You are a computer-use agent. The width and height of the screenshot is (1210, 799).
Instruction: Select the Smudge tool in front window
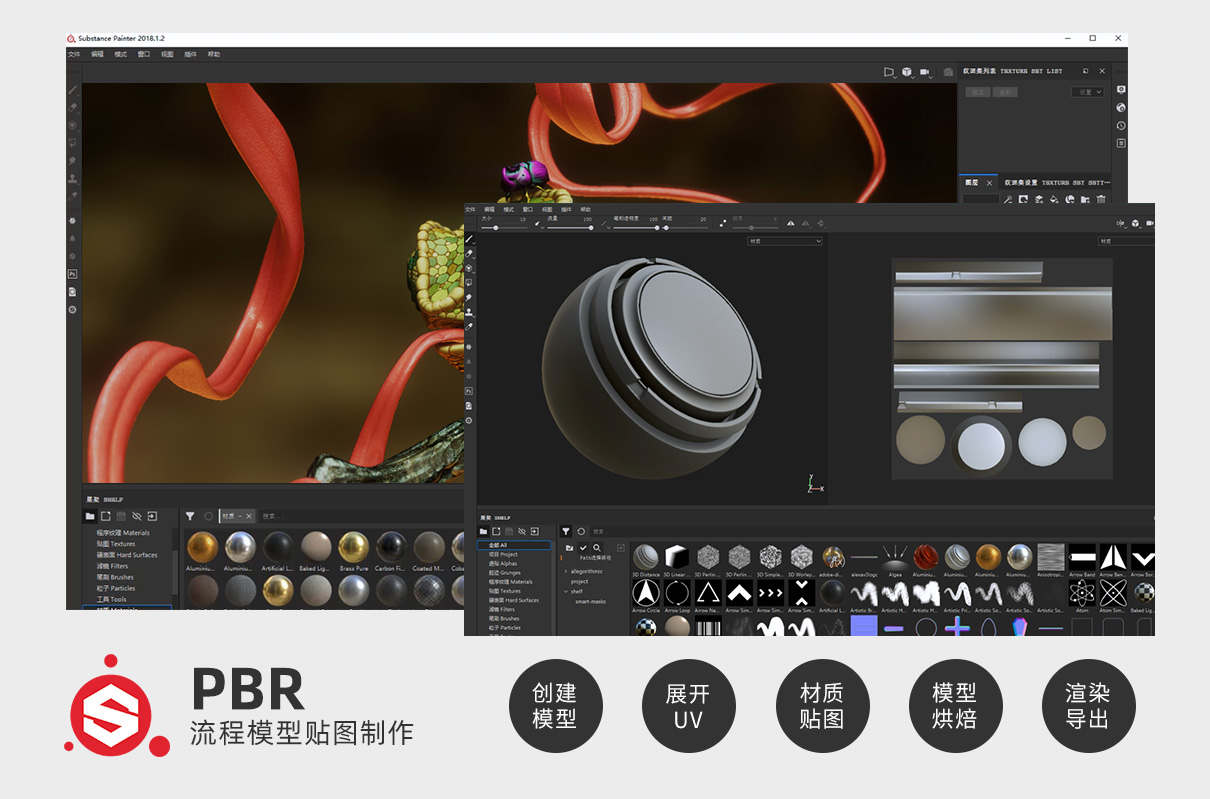pos(469,298)
